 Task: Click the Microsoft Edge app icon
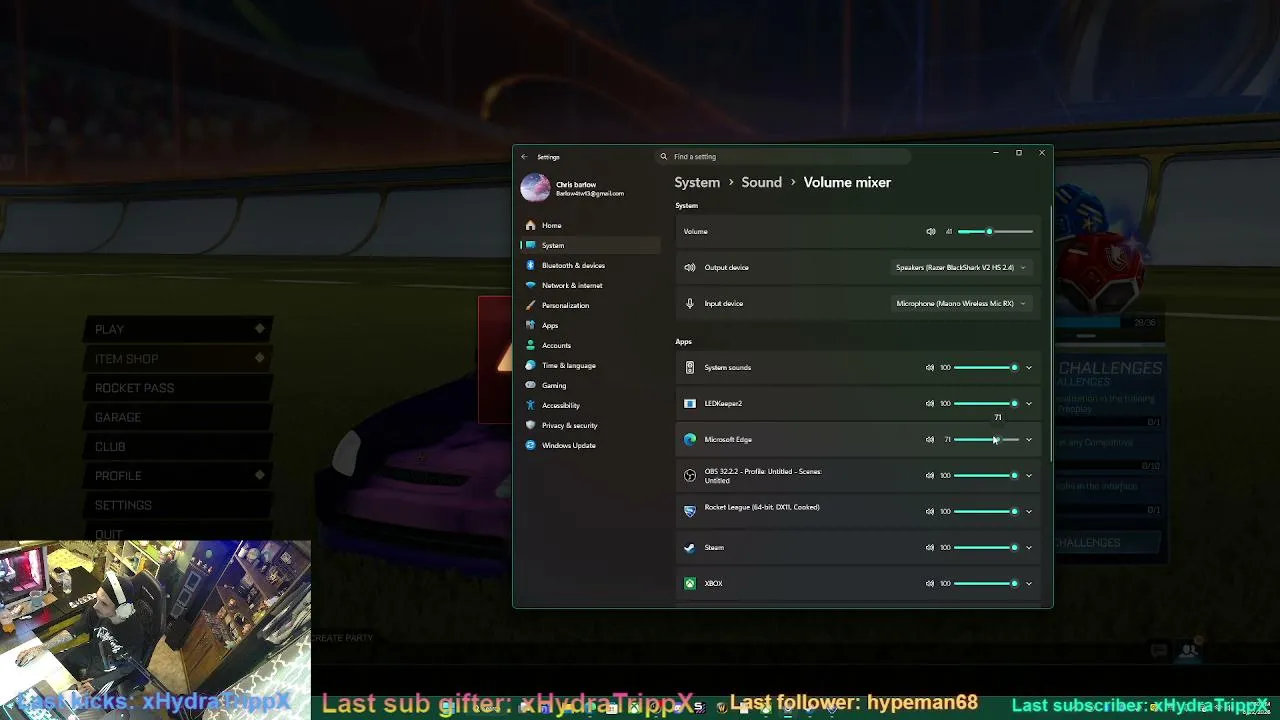click(690, 440)
